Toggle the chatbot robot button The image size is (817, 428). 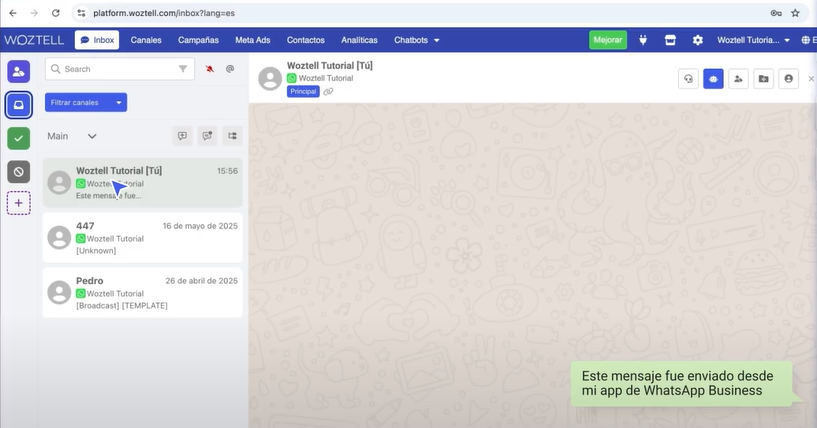point(713,79)
